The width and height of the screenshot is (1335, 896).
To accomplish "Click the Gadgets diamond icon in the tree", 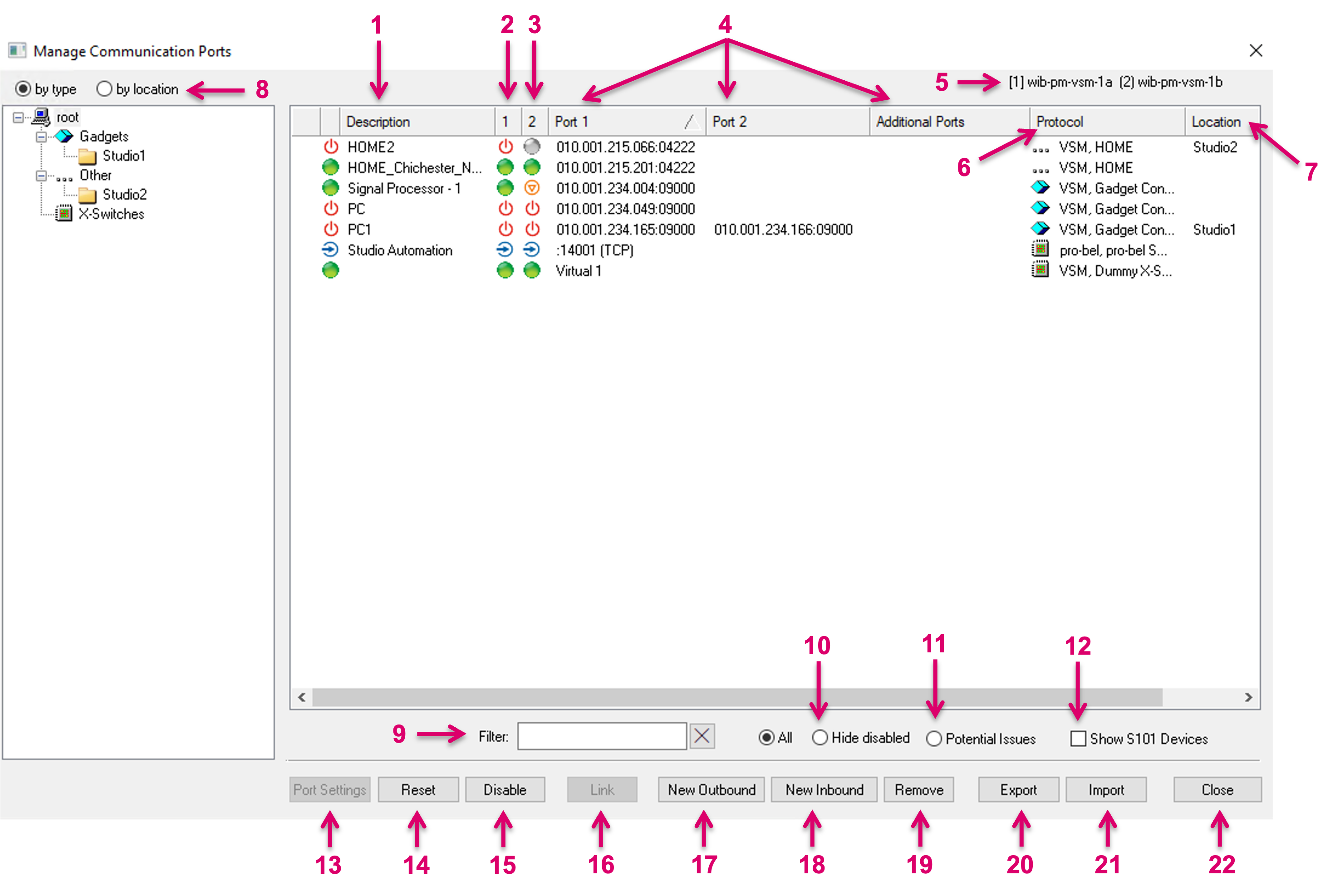I will click(x=64, y=136).
